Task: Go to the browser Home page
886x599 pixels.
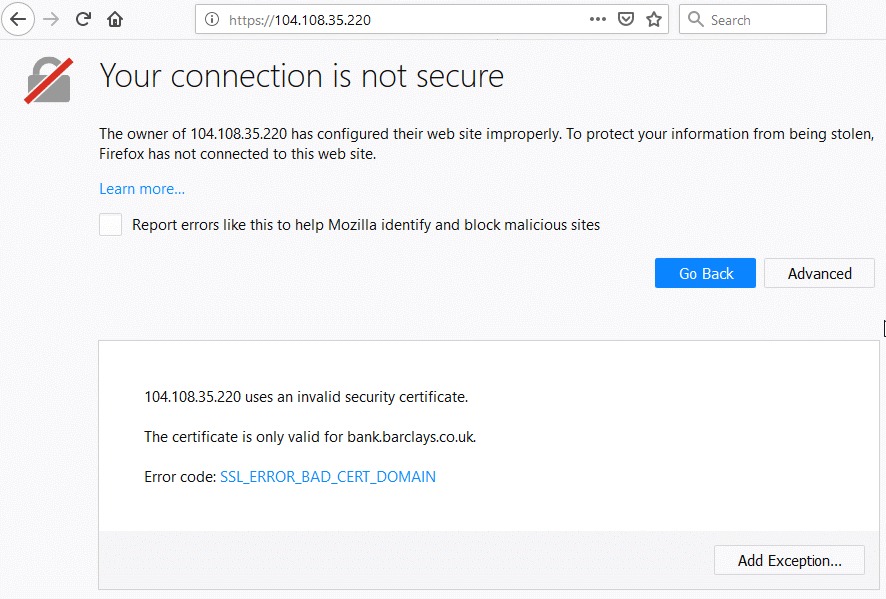Action: [x=115, y=19]
